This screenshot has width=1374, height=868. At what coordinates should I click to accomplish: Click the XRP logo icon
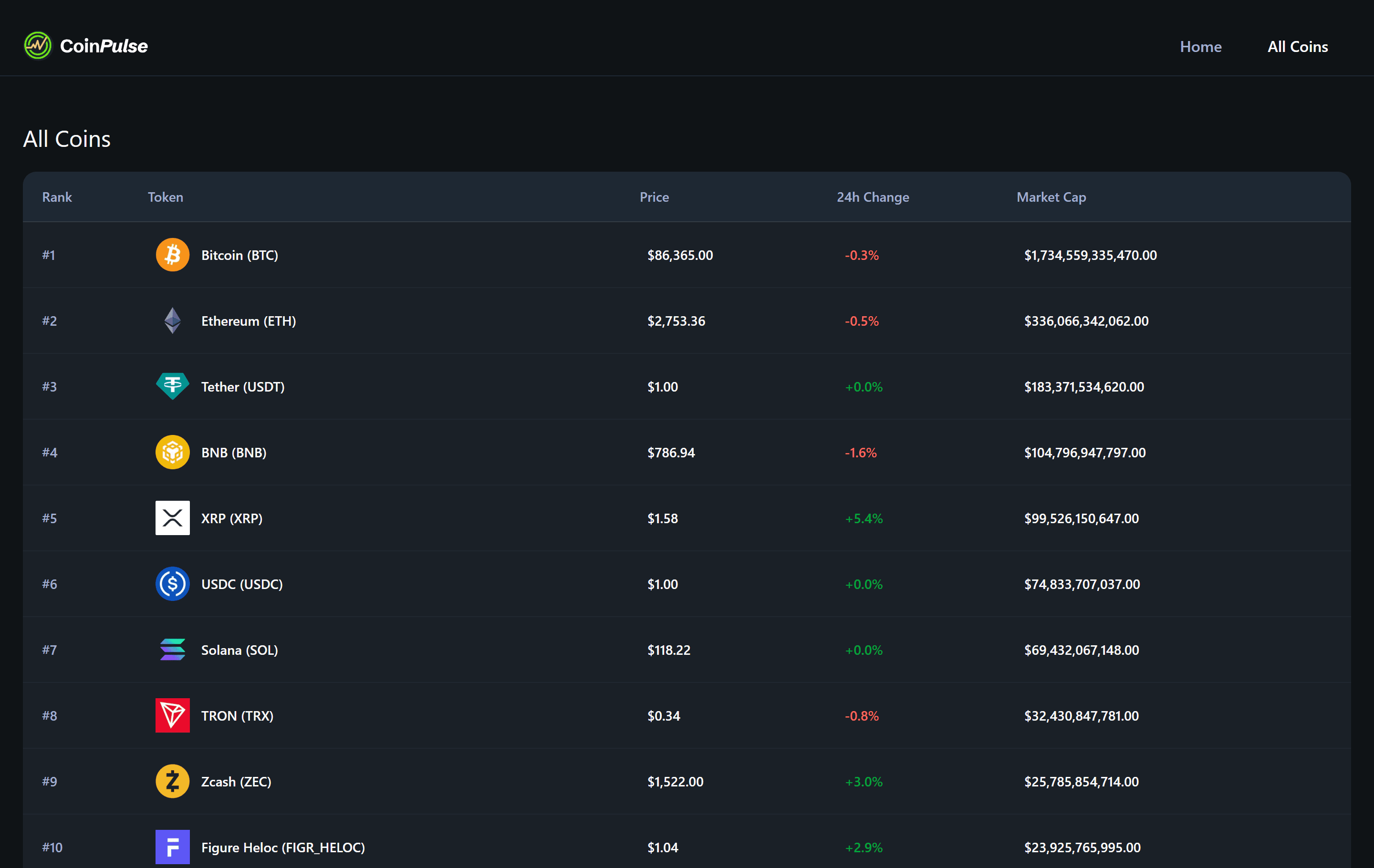(172, 518)
